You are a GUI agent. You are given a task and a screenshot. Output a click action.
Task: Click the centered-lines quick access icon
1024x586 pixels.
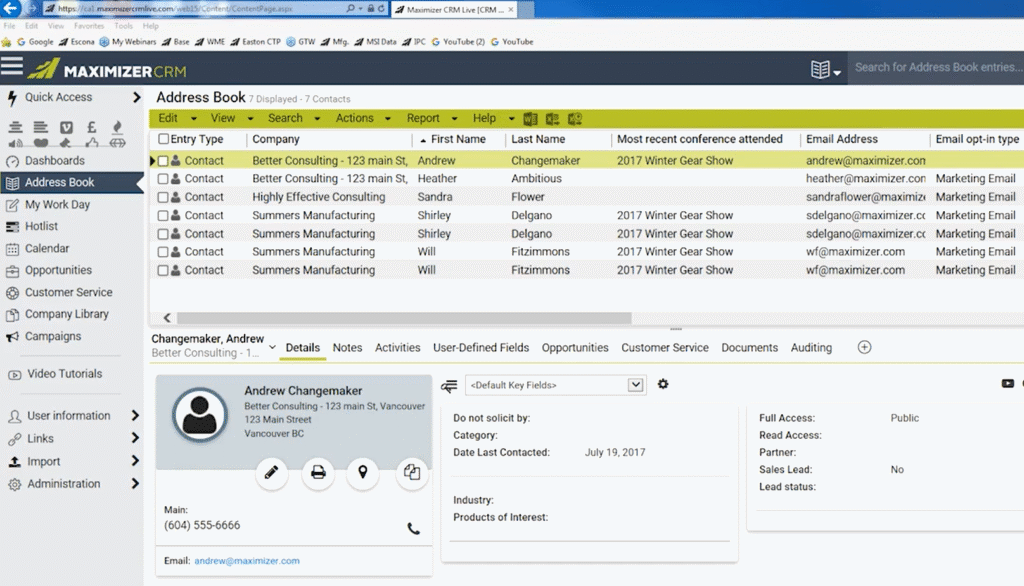pyautogui.click(x=15, y=127)
